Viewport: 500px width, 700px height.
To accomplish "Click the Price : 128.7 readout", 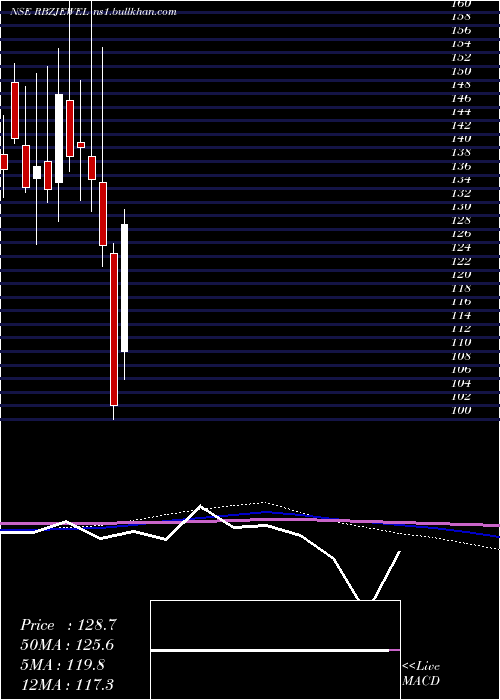I will coord(68,625).
